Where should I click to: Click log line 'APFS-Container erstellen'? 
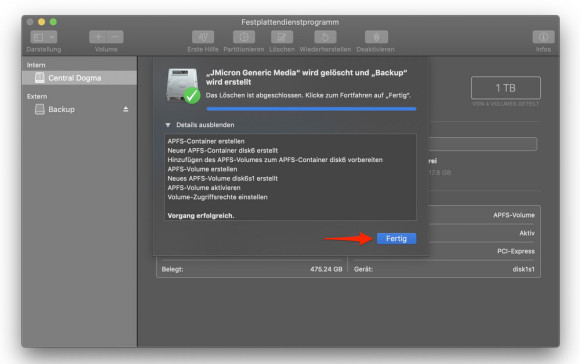(206, 141)
